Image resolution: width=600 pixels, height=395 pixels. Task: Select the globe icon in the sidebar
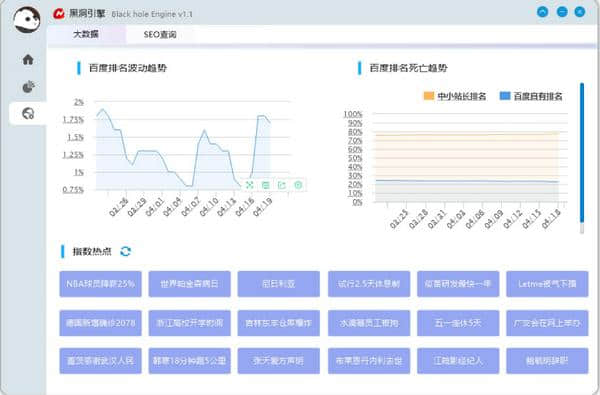pyautogui.click(x=28, y=113)
